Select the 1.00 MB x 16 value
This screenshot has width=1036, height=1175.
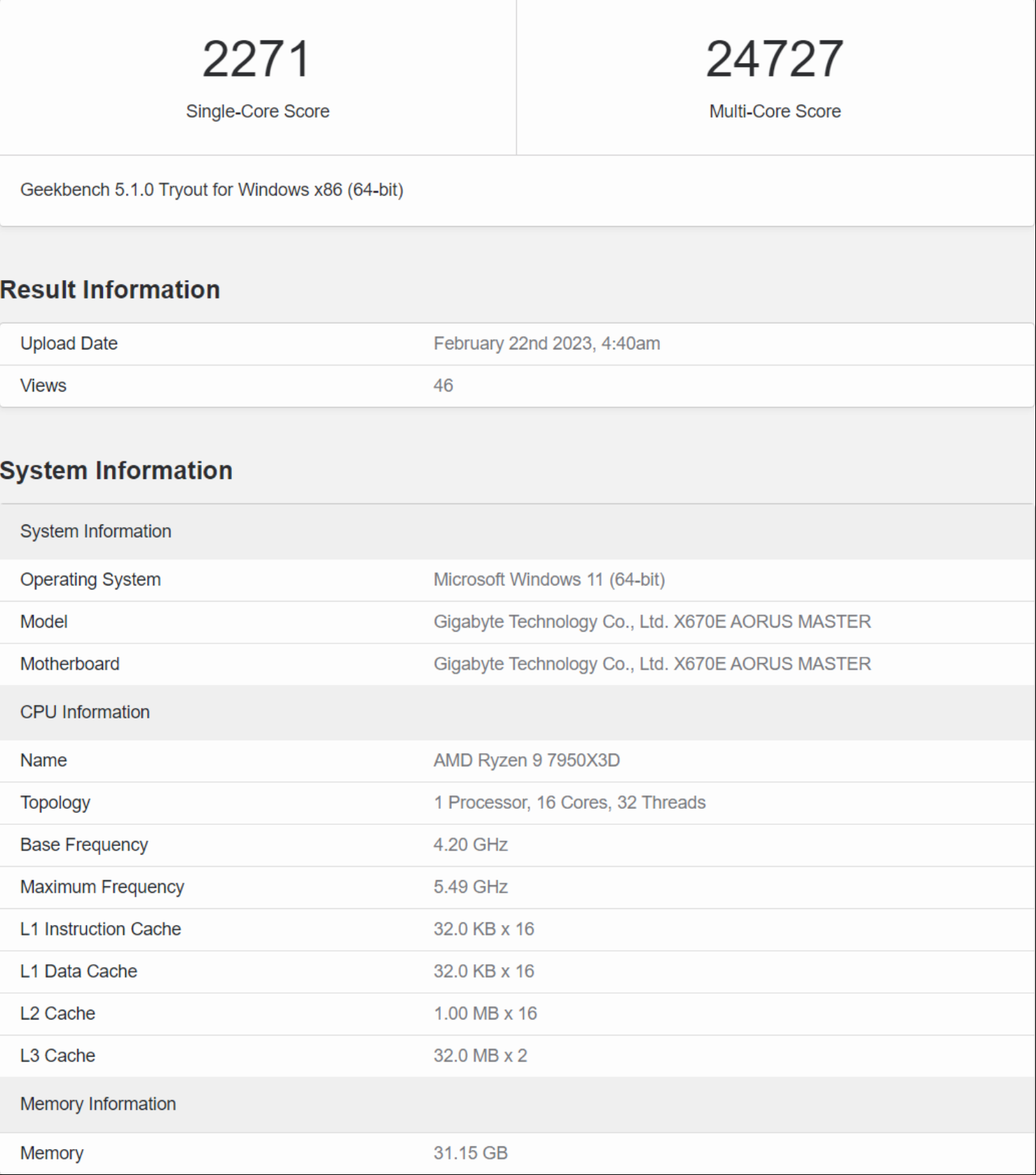point(485,1014)
